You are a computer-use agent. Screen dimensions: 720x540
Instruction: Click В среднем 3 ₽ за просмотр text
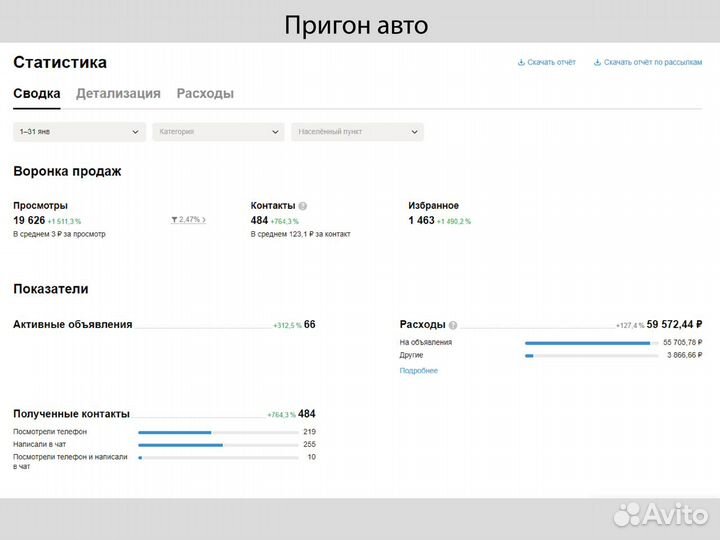[x=59, y=234]
